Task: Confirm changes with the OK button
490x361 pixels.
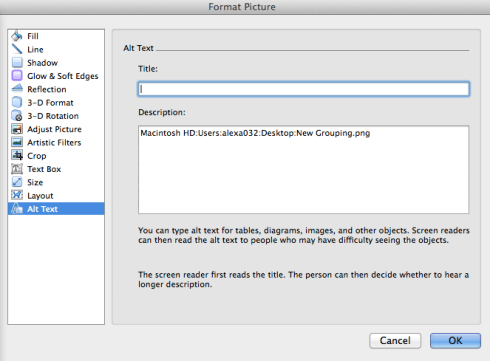Action: coord(455,341)
